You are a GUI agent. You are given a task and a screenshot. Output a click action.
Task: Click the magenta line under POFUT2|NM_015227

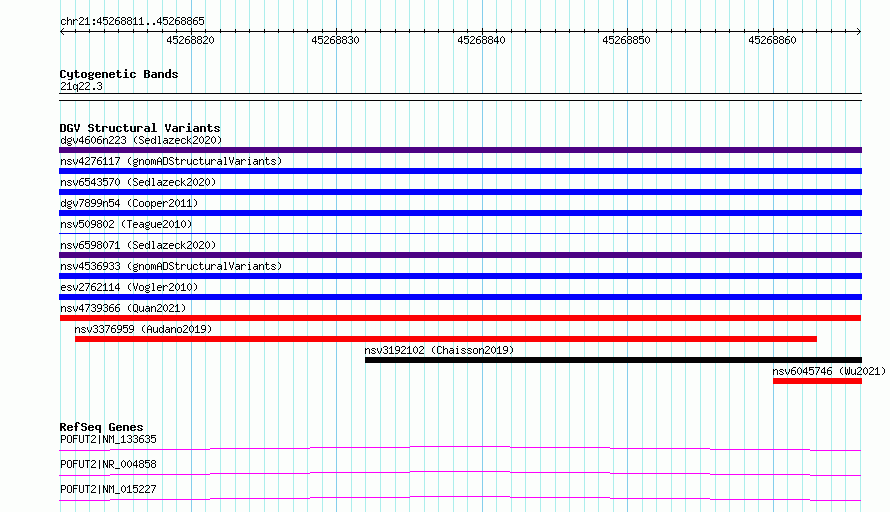pos(460,498)
